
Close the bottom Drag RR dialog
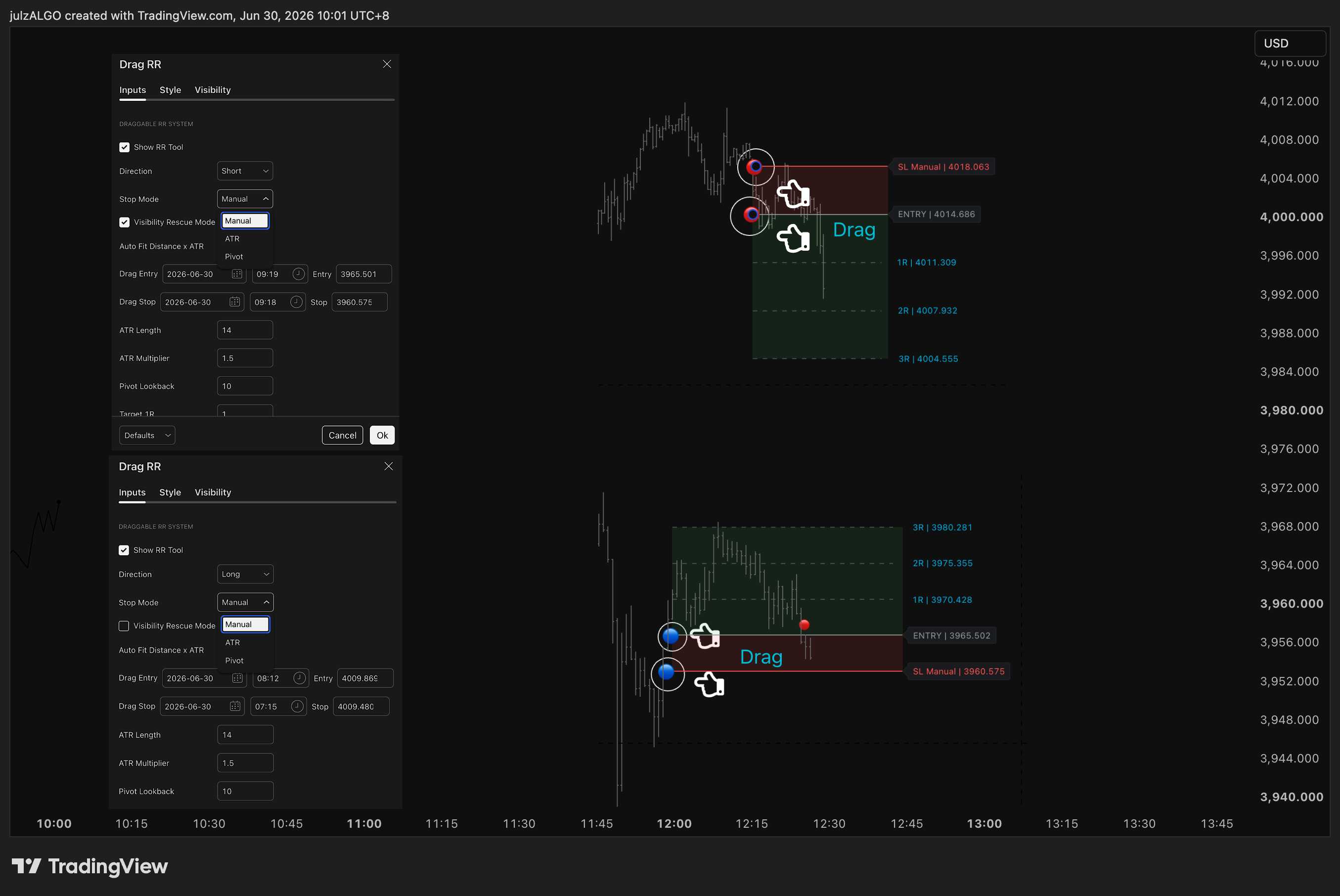pyautogui.click(x=389, y=466)
